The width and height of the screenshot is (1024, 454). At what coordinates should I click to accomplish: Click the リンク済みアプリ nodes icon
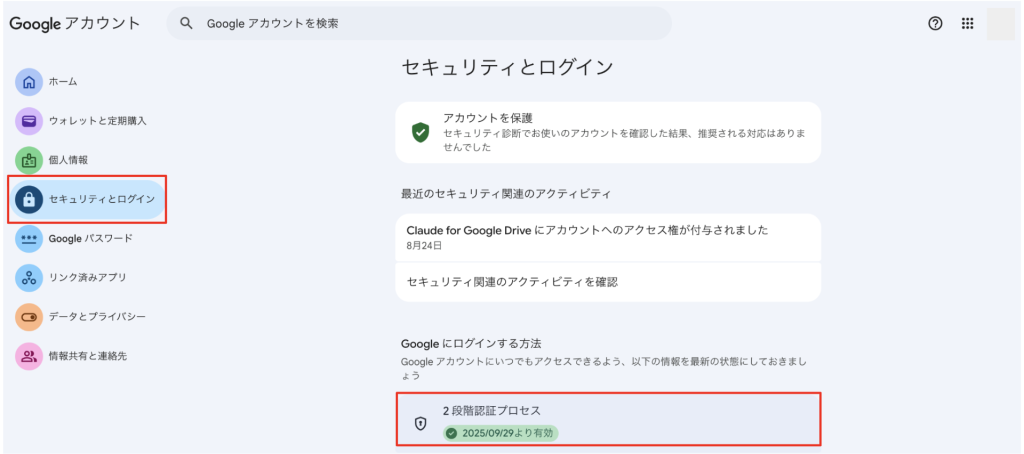(x=29, y=278)
